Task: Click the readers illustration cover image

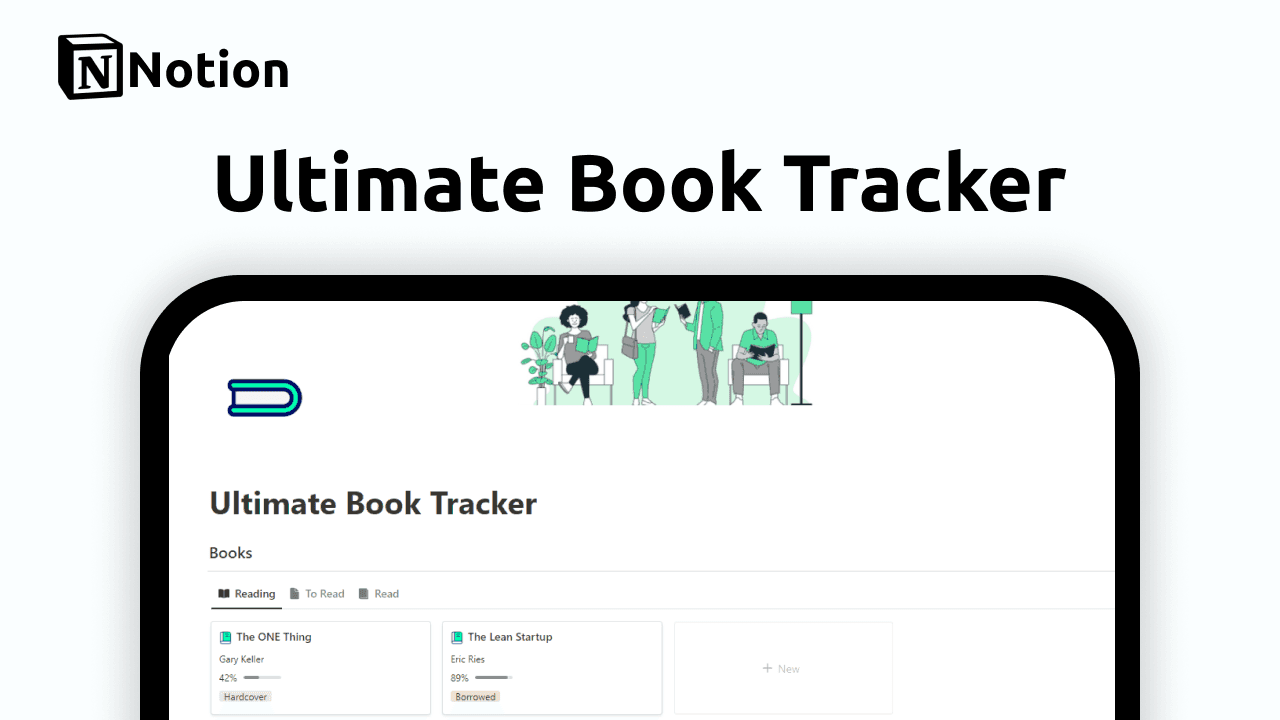Action: 667,353
